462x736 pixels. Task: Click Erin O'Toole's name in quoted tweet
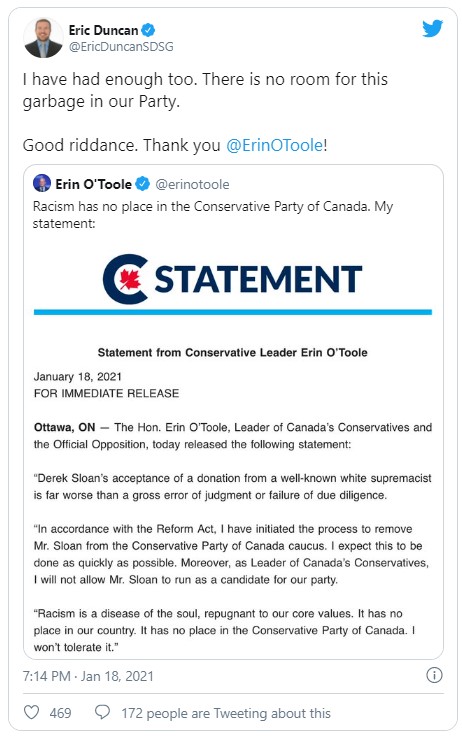(93, 184)
